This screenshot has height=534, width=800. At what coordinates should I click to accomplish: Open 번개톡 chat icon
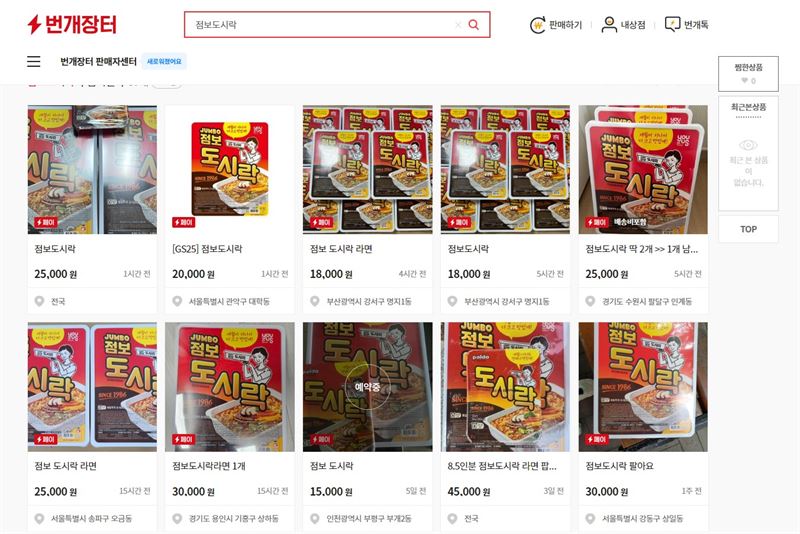point(672,24)
